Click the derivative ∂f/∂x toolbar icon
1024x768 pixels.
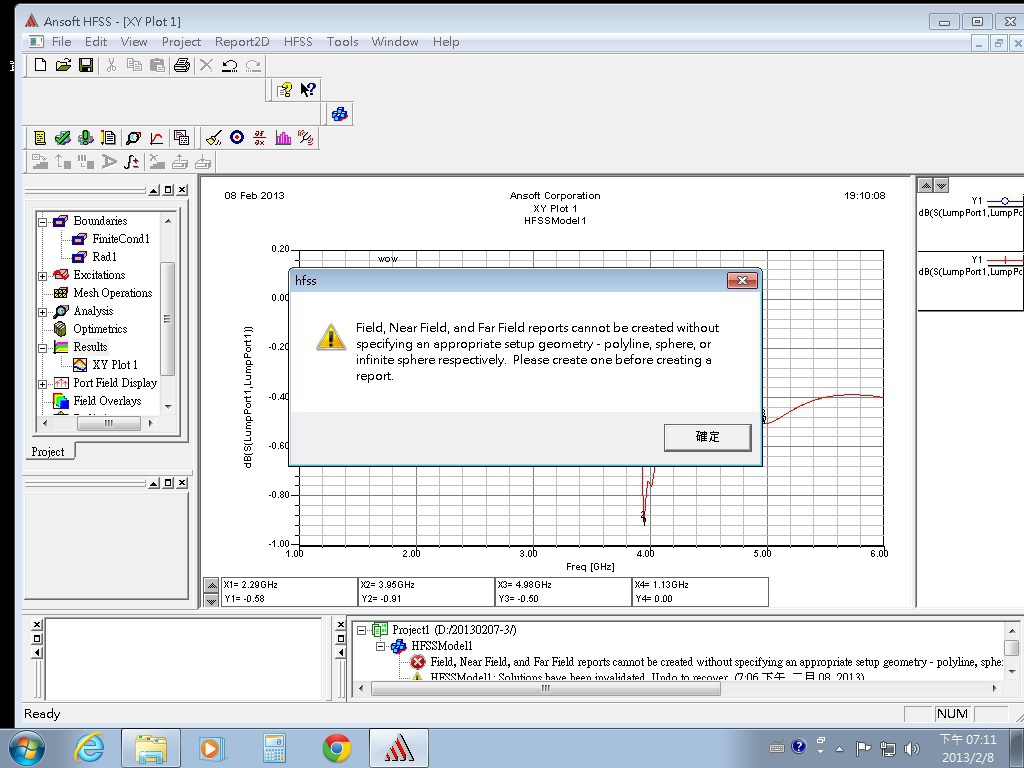click(x=260, y=138)
